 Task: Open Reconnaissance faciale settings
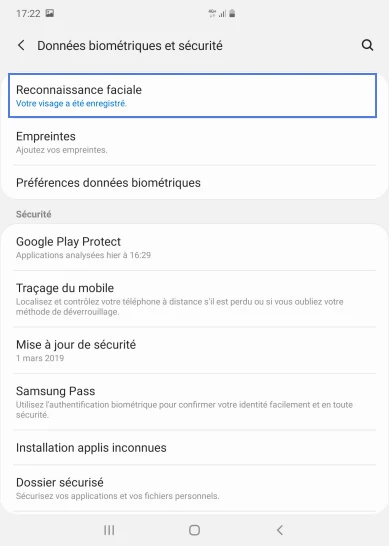coord(193,95)
